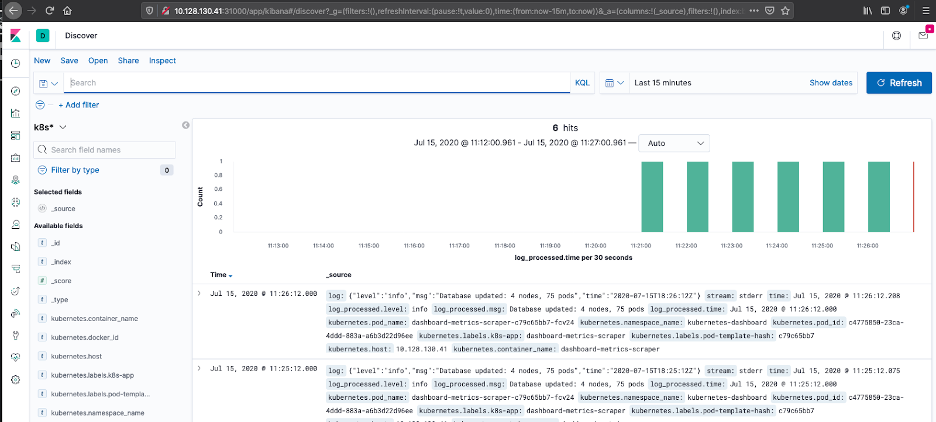This screenshot has width=936, height=422.
Task: Click browser reload button
Action: 50,11
